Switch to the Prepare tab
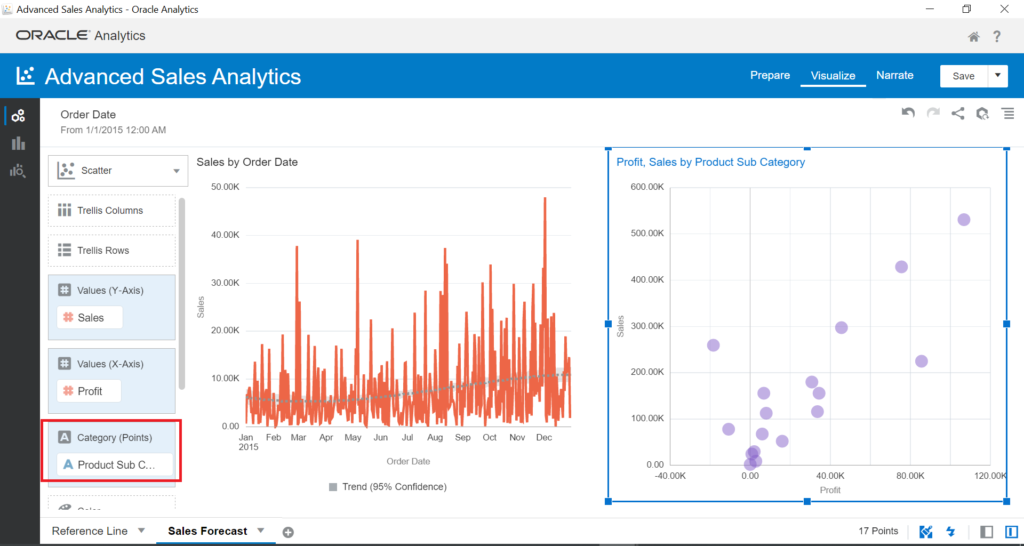 point(770,75)
